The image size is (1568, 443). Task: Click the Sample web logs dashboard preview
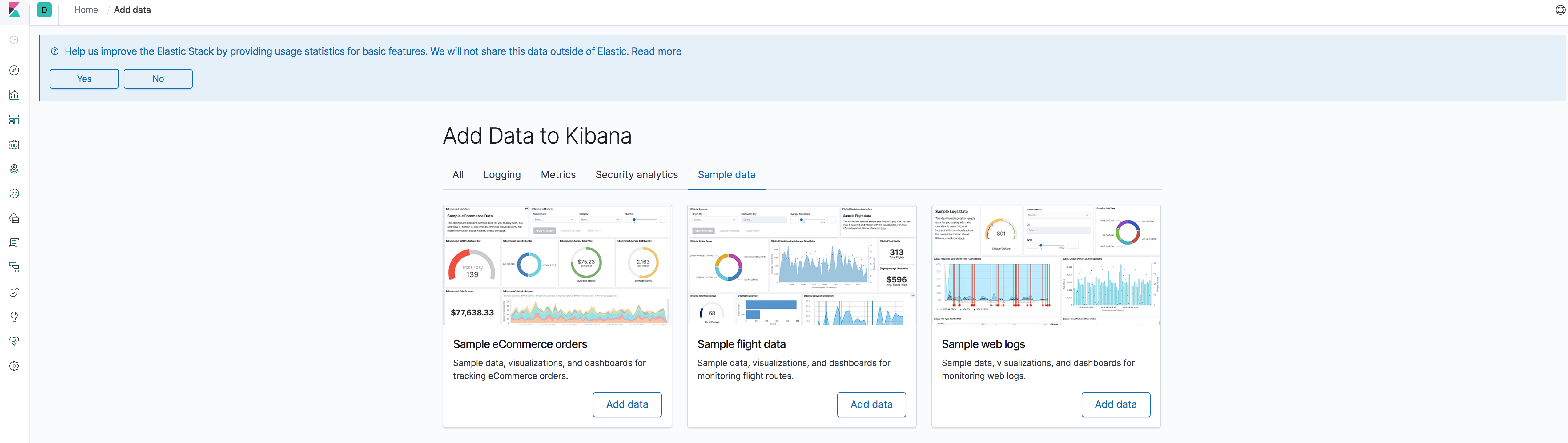(1046, 266)
